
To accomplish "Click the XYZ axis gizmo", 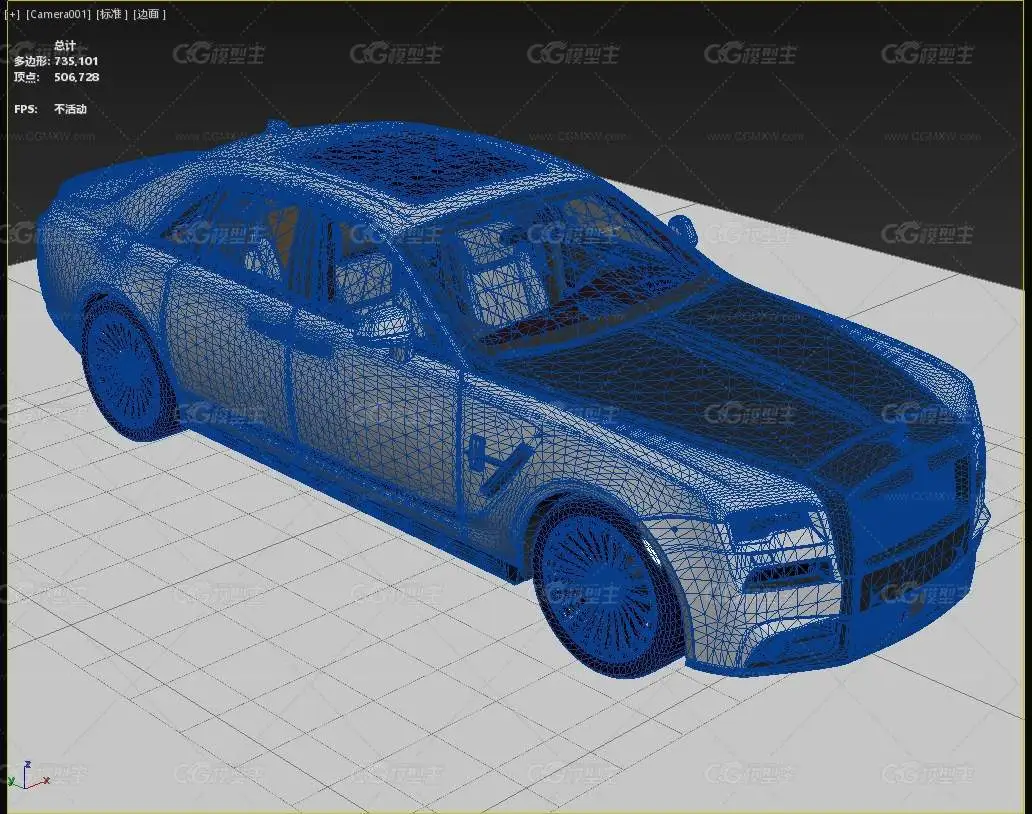I will click(28, 775).
